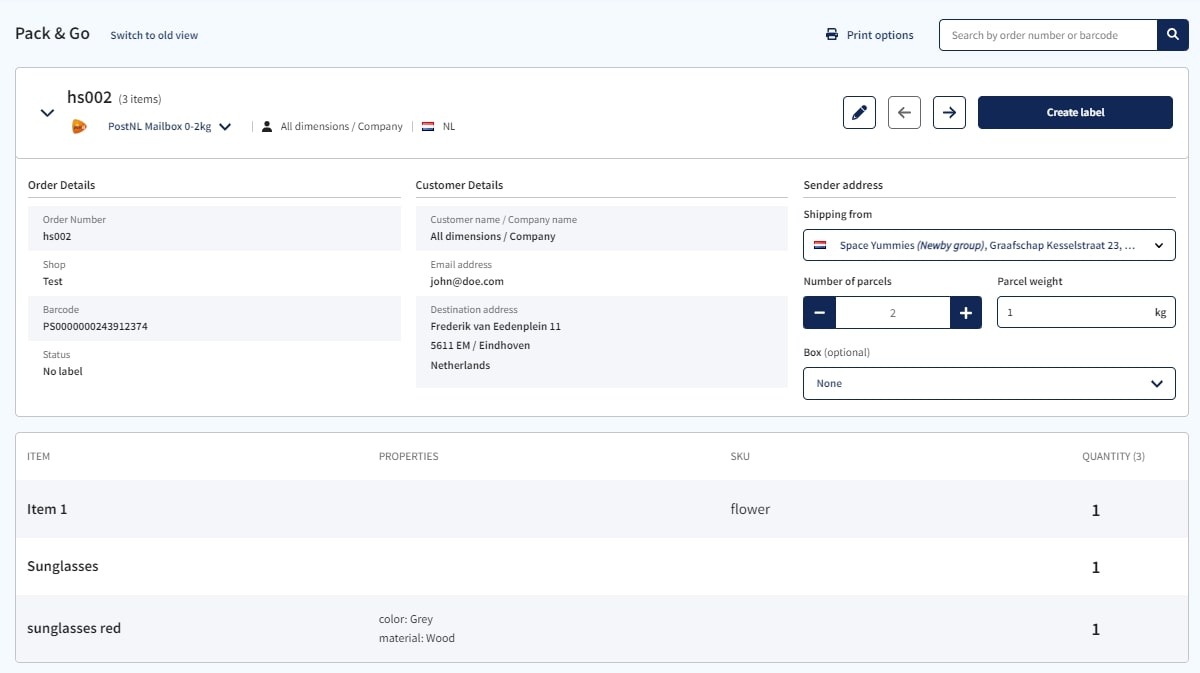1200x673 pixels.
Task: Click the 'Sender address' section heading
Action: tap(843, 185)
